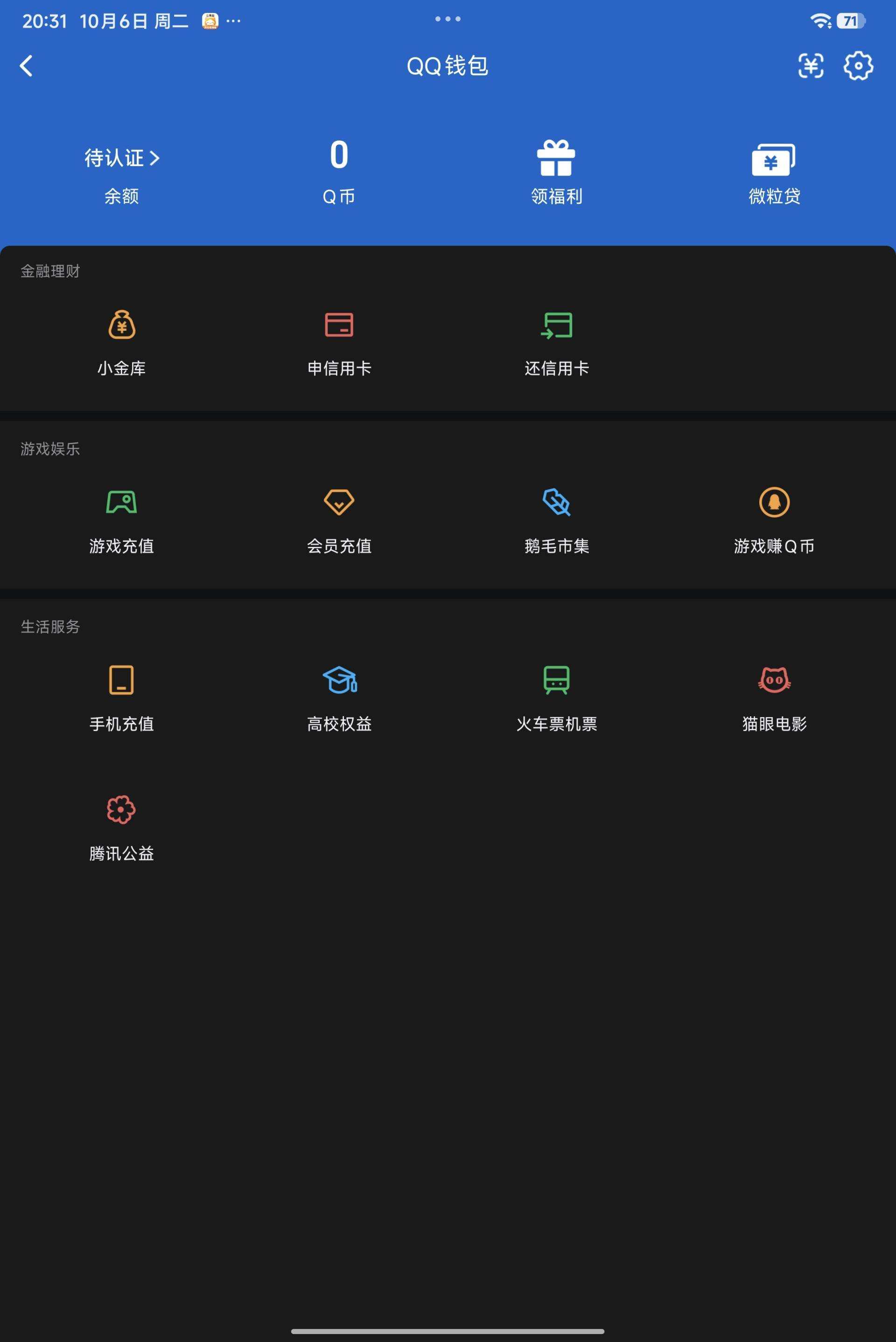Tap the three-dot multitasking indicator at top center
Image resolution: width=896 pixels, height=1342 pixels.
tap(448, 19)
